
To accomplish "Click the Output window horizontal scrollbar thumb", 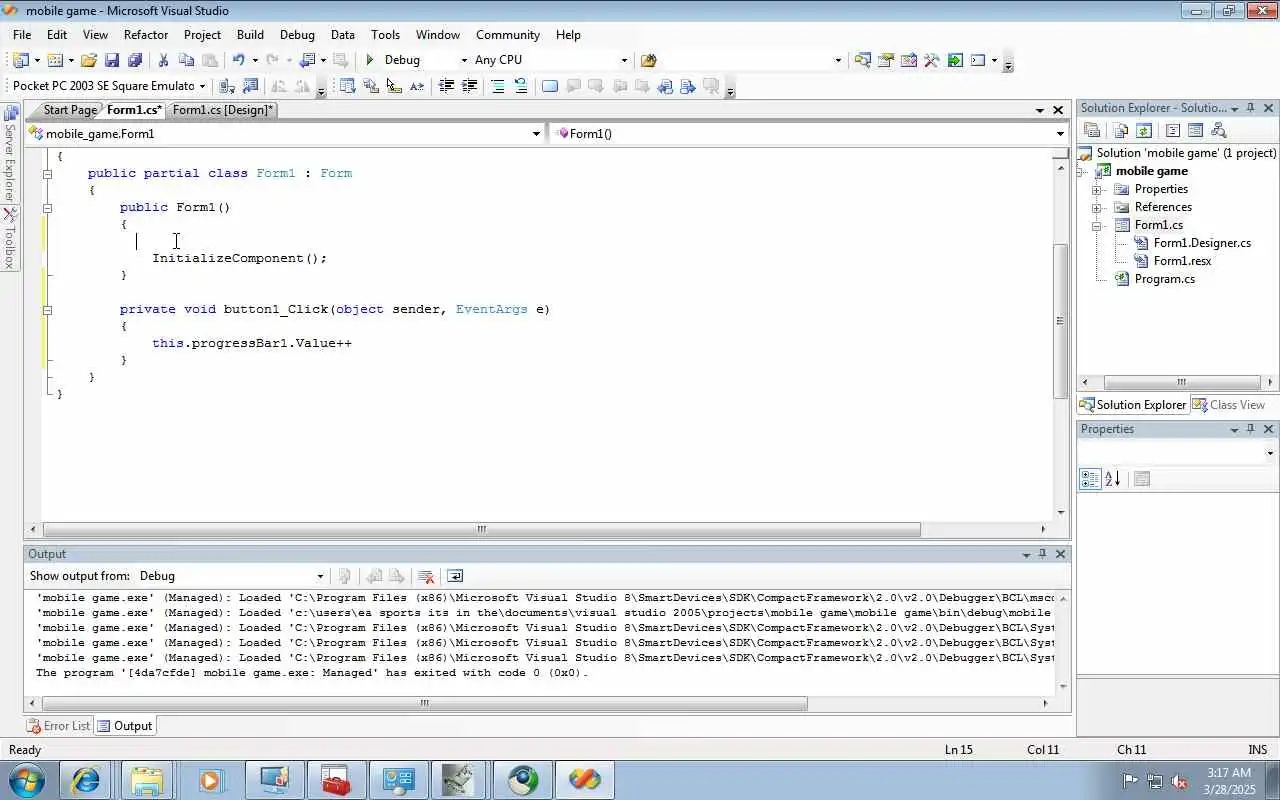I will pos(425,703).
